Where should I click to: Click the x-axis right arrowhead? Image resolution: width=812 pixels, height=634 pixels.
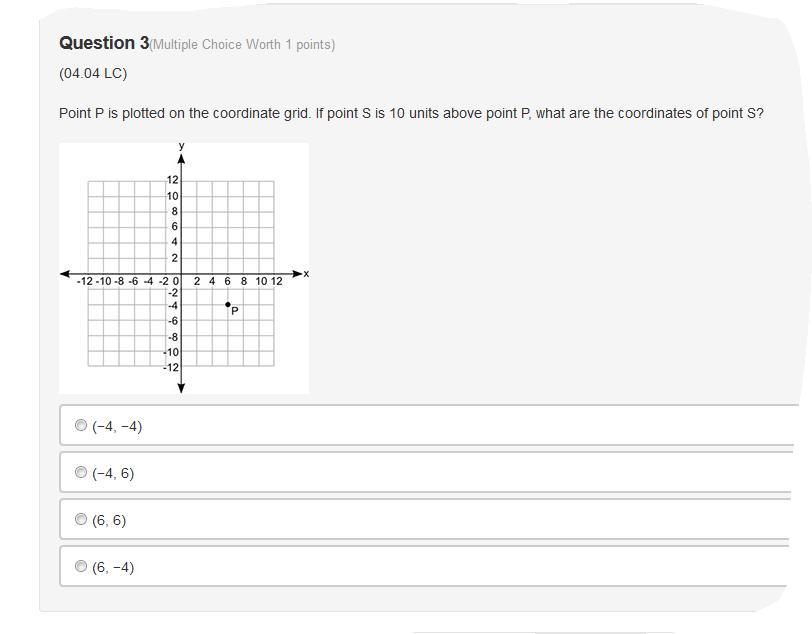tap(297, 273)
